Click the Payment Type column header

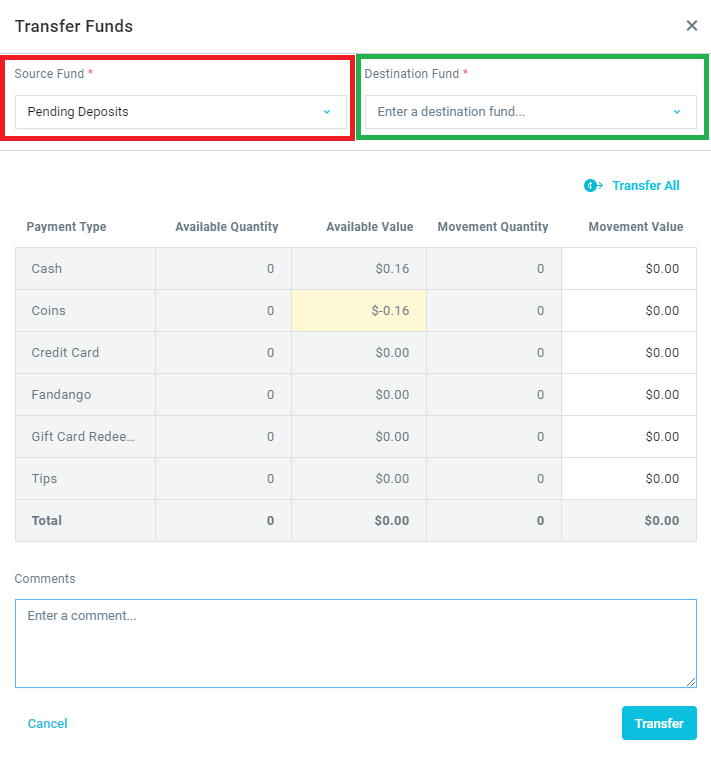(66, 226)
